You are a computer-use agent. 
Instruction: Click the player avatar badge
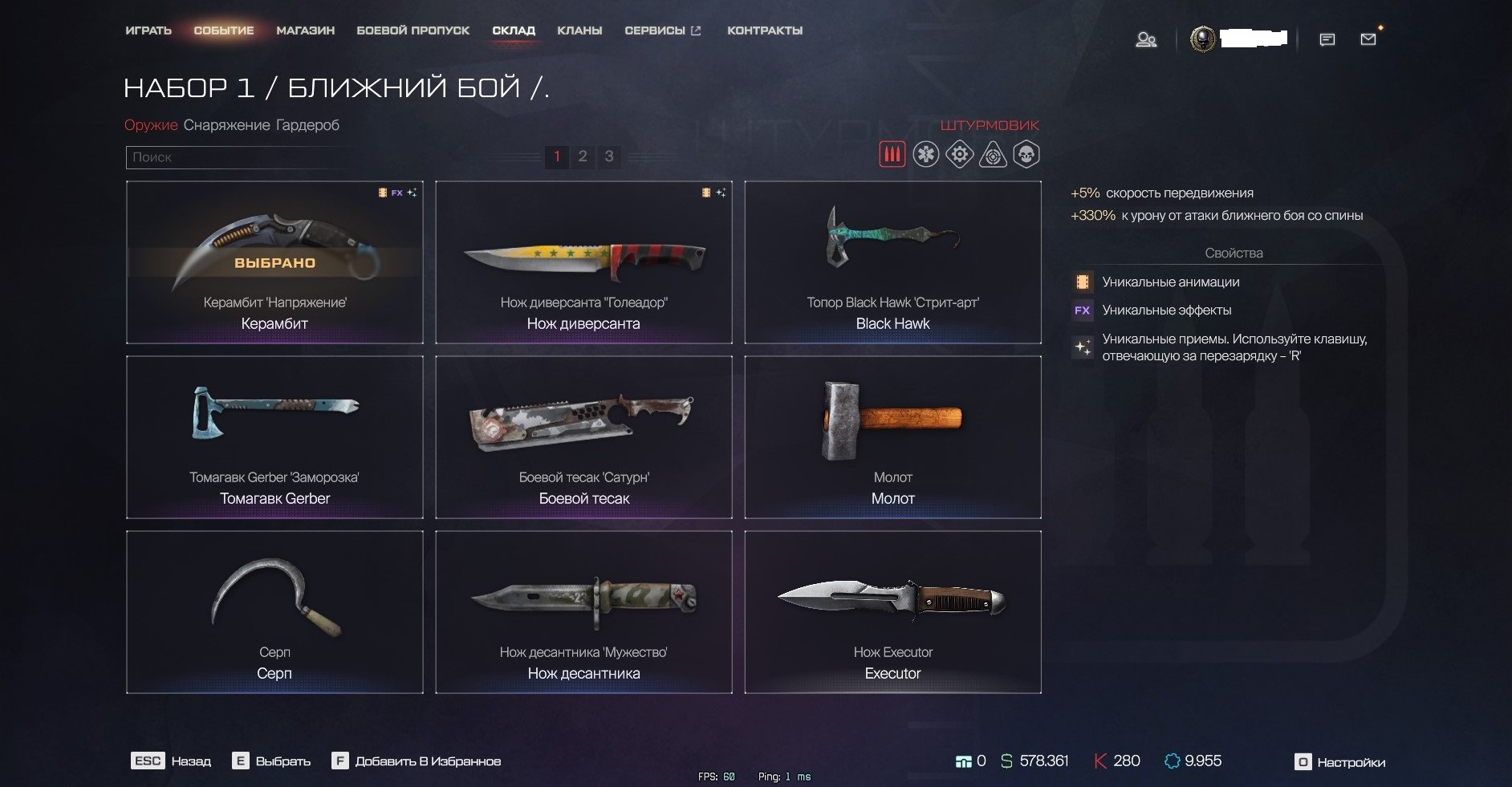click(1202, 39)
